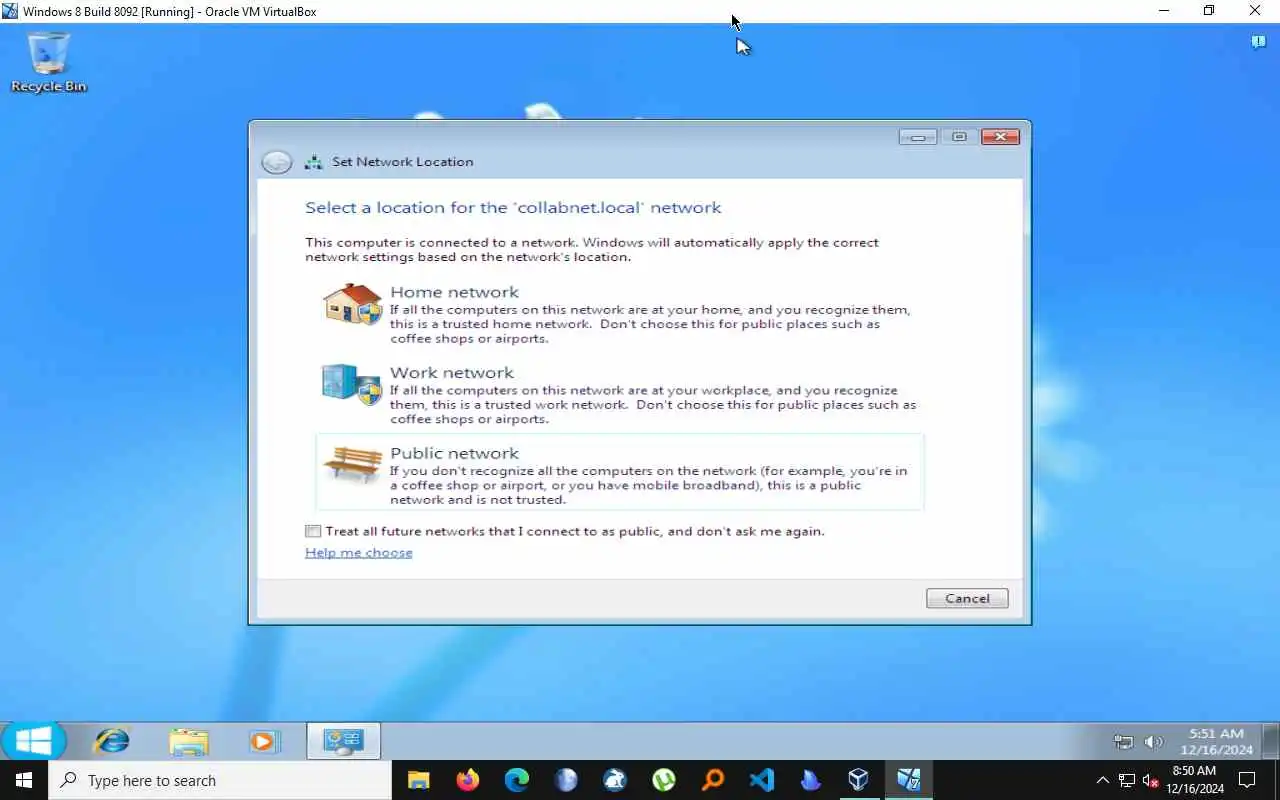Choose the Home network option
Viewport: 1280px width, 800px height.
pos(619,313)
